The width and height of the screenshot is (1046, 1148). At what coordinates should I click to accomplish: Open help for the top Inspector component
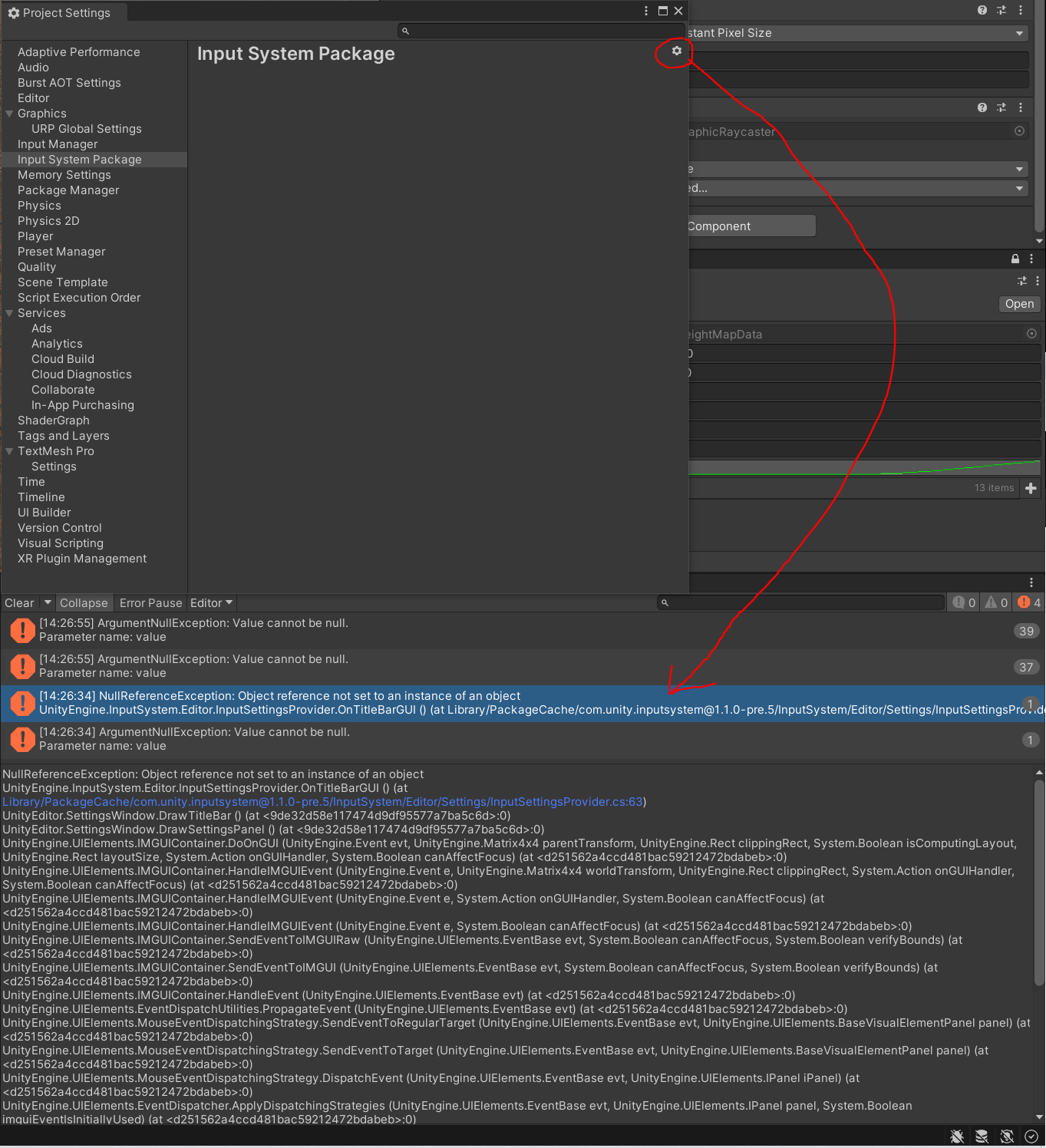(982, 10)
